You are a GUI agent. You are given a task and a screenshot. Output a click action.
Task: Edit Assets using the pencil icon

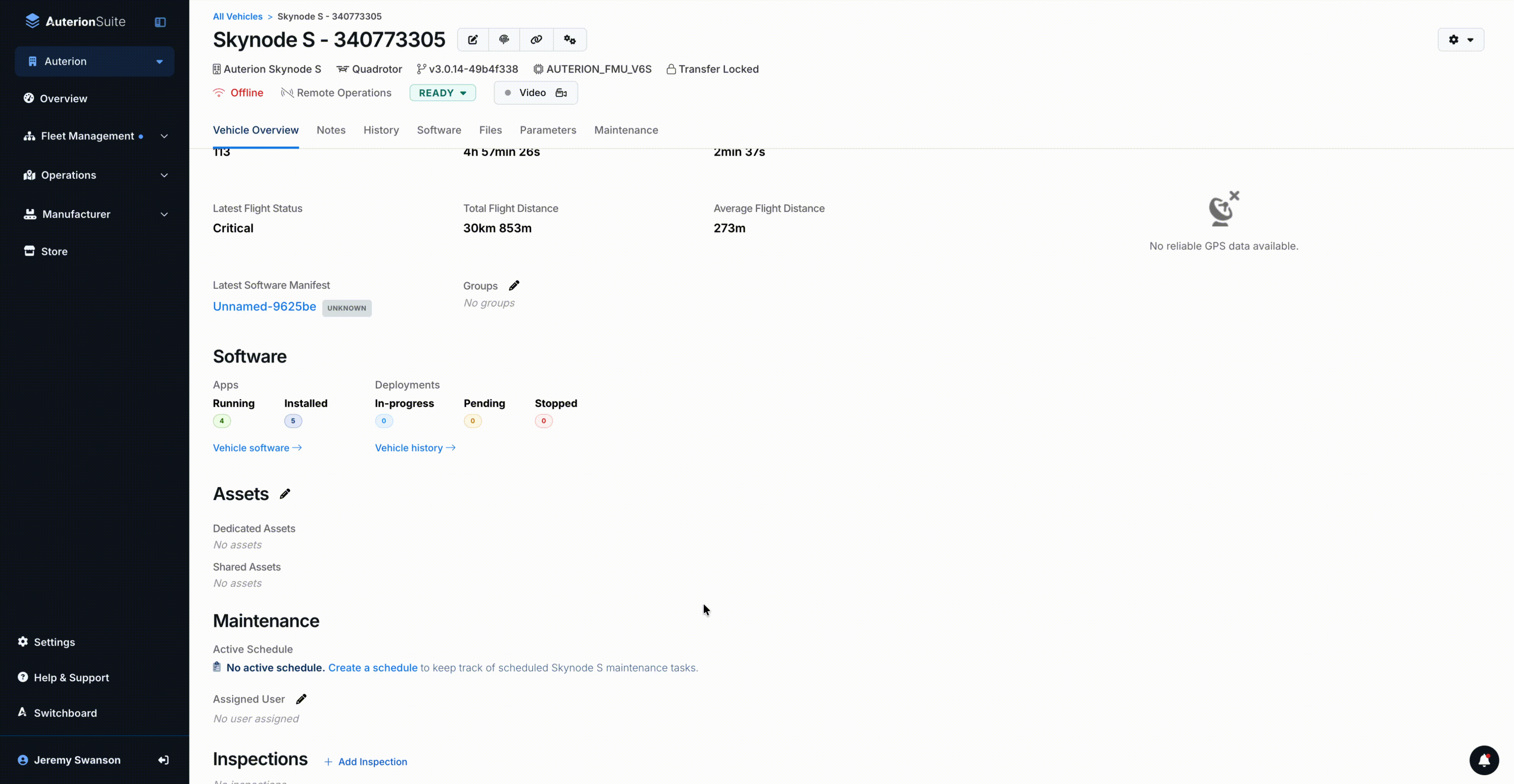[x=285, y=494]
